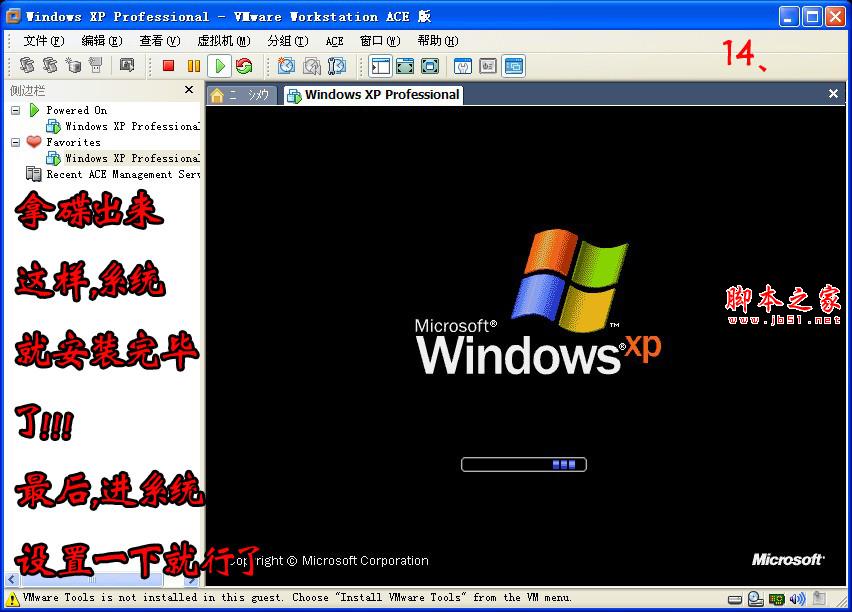Image resolution: width=852 pixels, height=612 pixels.
Task: Click the grayed USB device toolbar icon
Action: pyautogui.click(x=96, y=65)
